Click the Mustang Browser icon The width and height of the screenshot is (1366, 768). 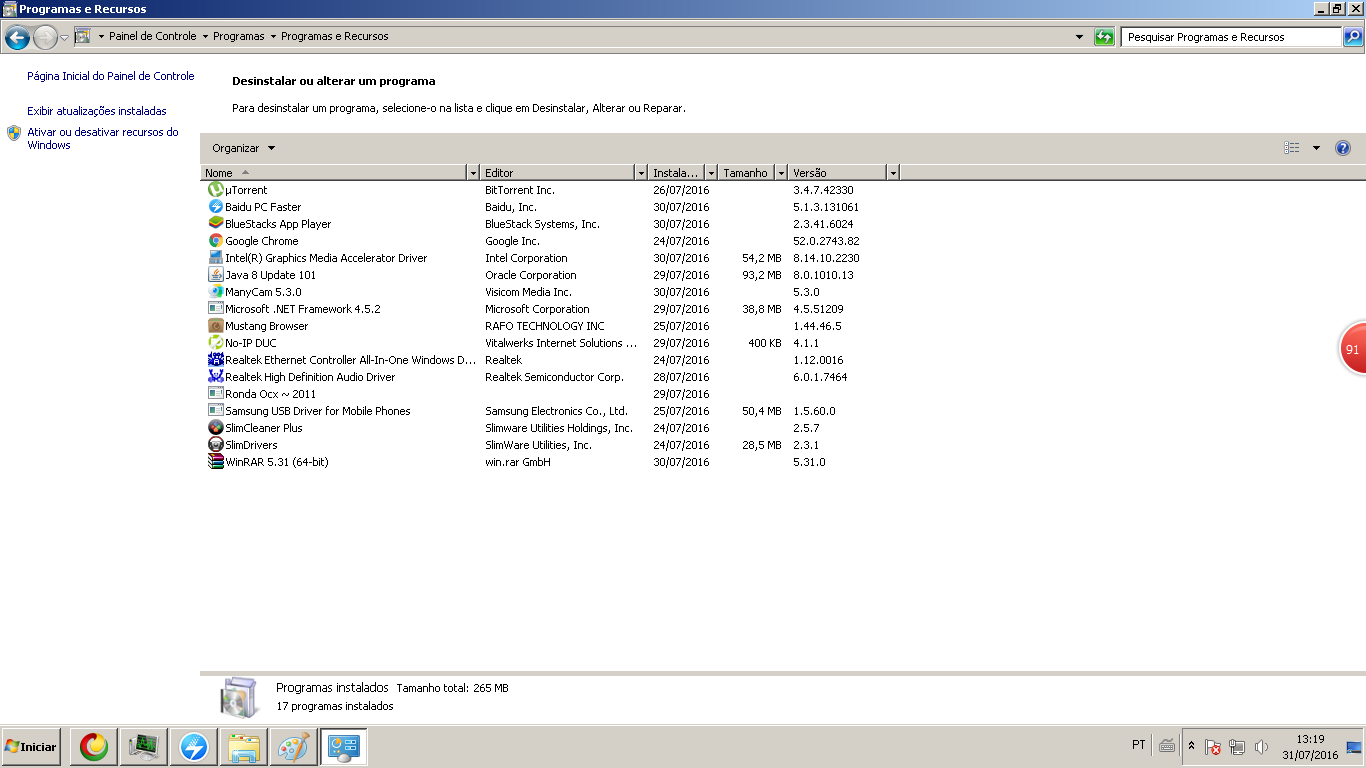[x=215, y=326]
